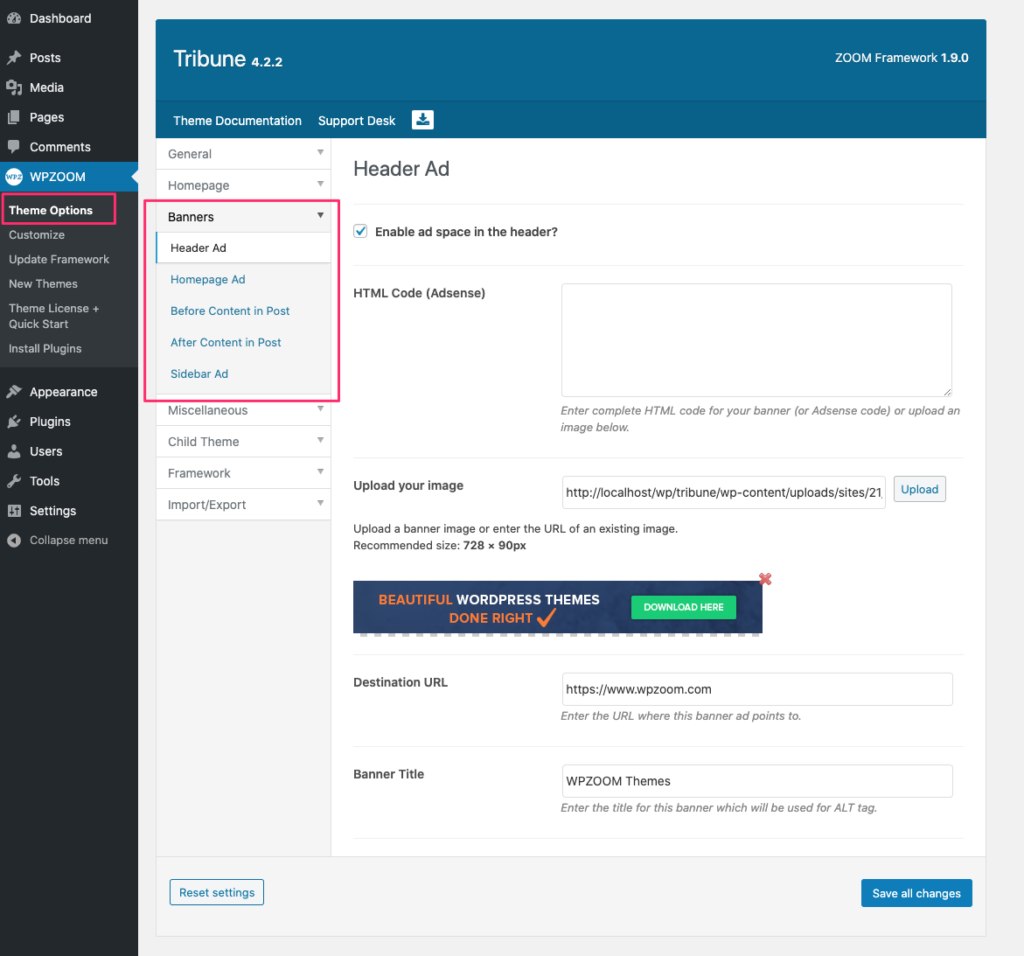Open Customize under WPZOOM
Image resolution: width=1024 pixels, height=956 pixels.
pyautogui.click(x=37, y=234)
